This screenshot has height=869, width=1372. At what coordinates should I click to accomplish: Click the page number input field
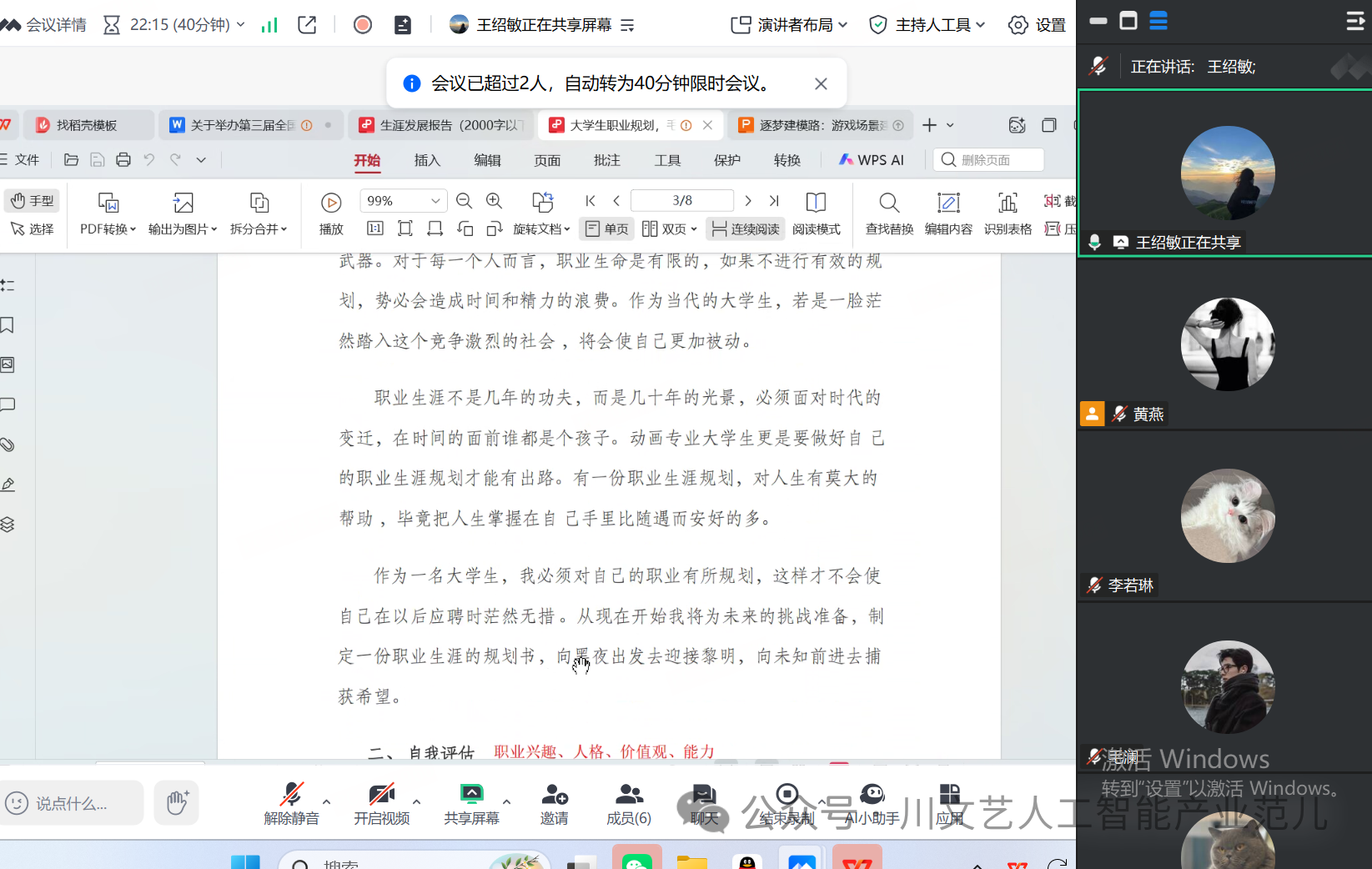point(682,201)
